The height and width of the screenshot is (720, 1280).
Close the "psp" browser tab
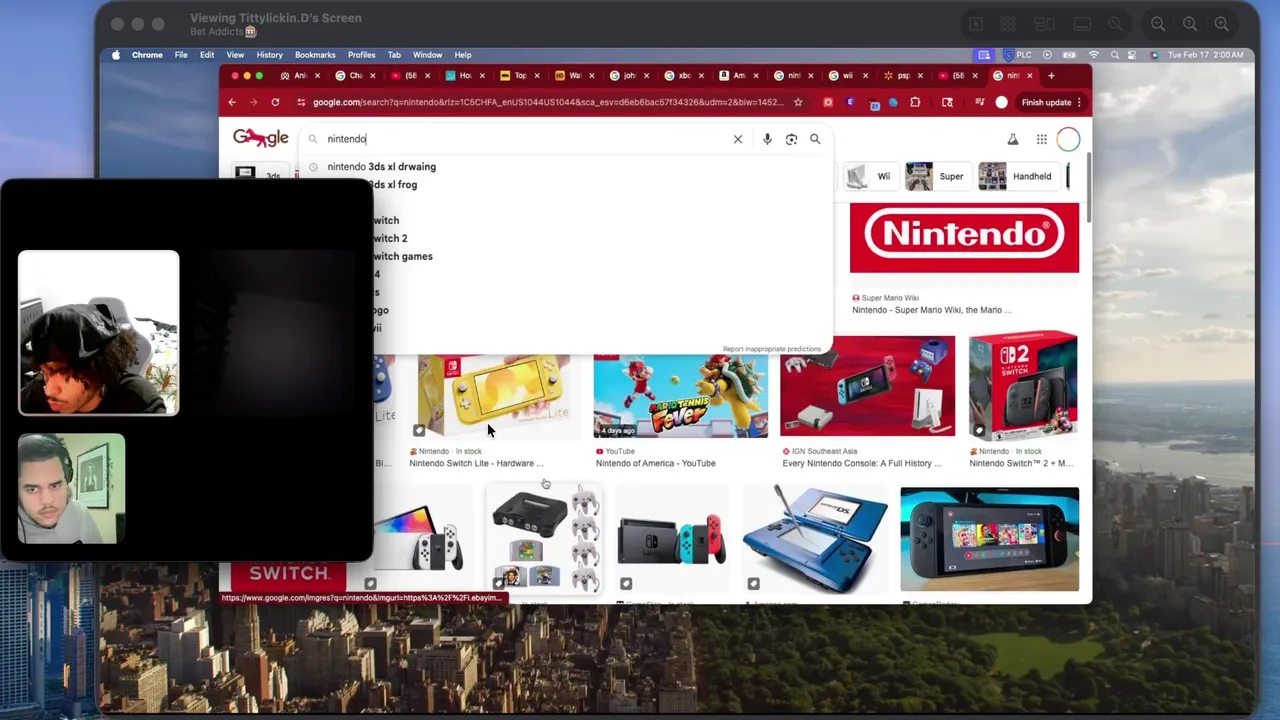pyautogui.click(x=920, y=76)
